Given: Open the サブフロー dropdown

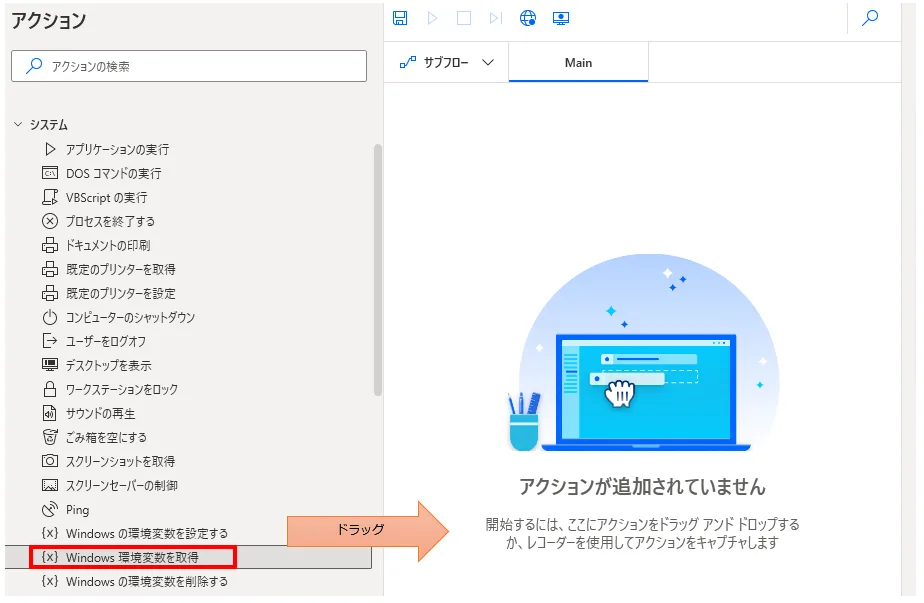Looking at the screenshot, I should point(447,62).
